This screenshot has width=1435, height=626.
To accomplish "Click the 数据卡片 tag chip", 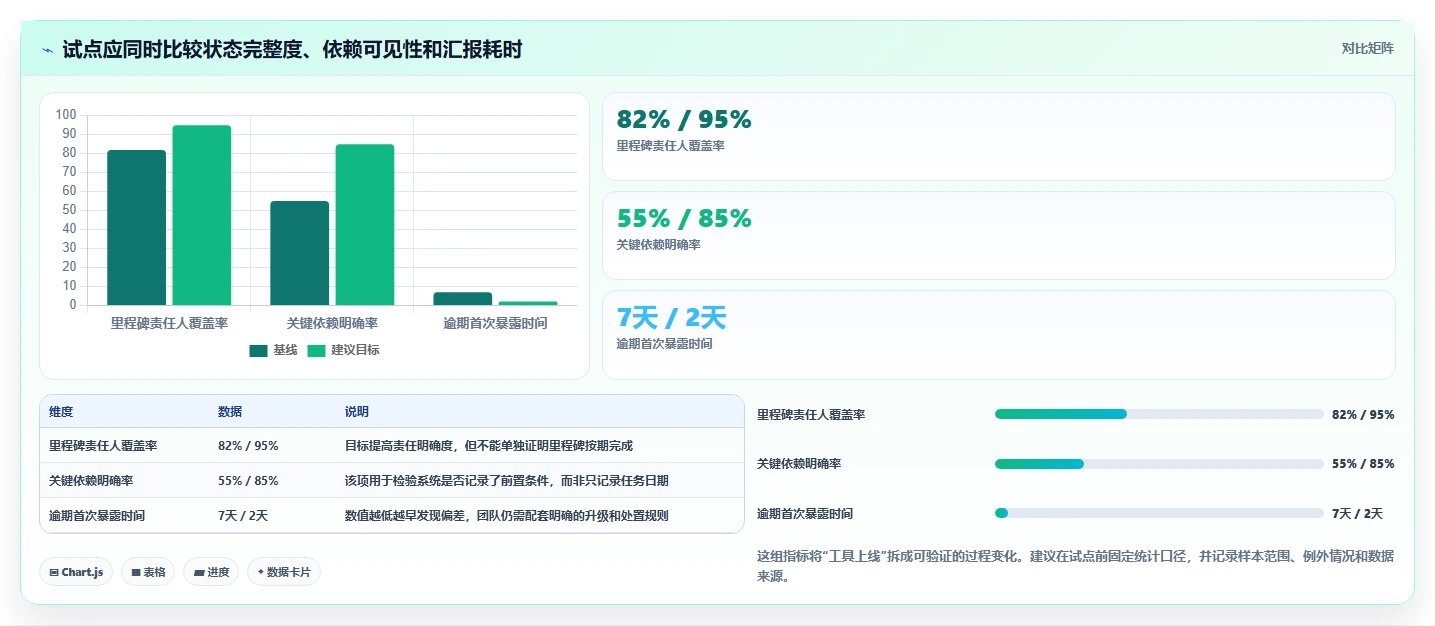I will coord(284,572).
